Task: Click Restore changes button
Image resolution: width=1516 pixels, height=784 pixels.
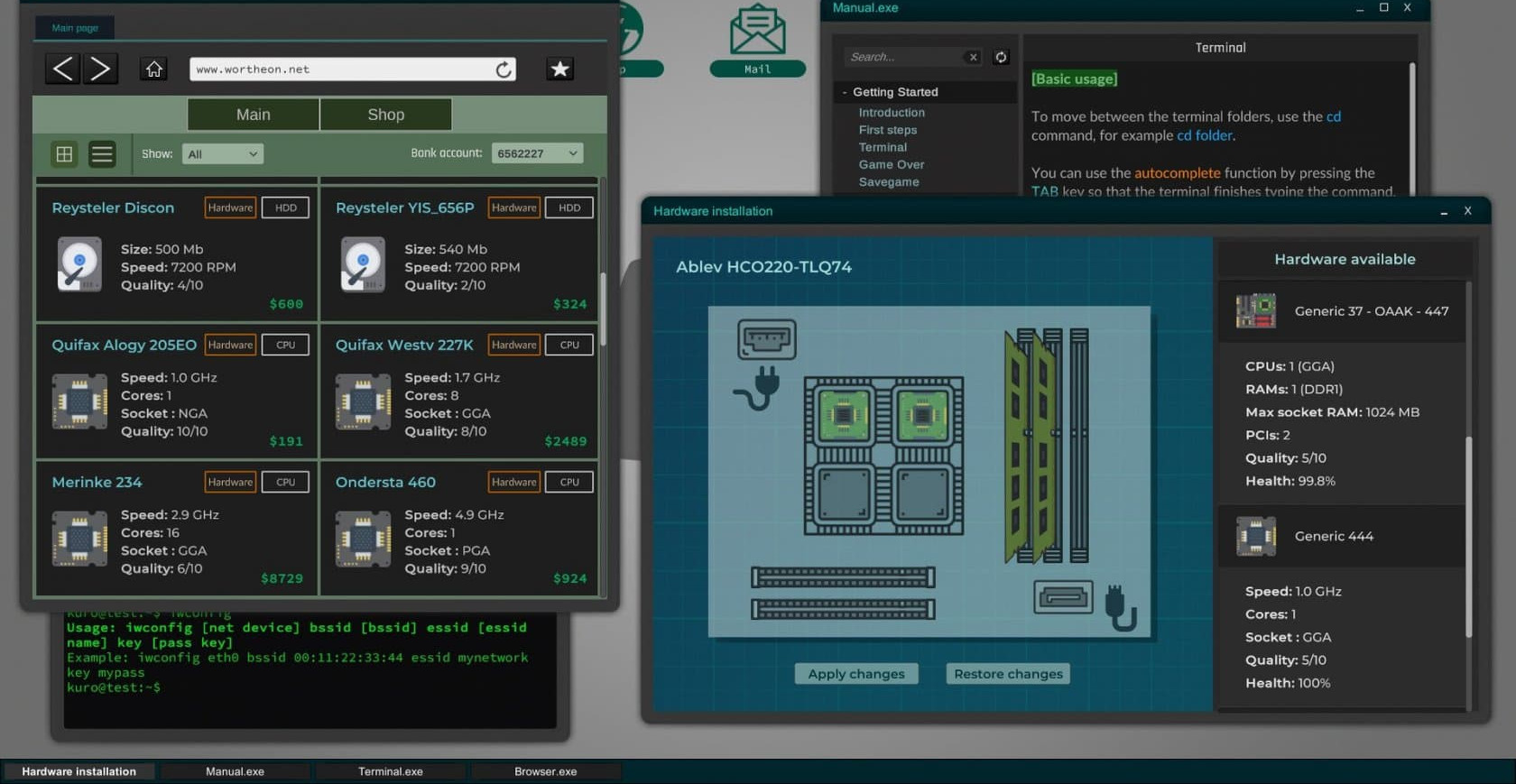Action: click(1008, 674)
